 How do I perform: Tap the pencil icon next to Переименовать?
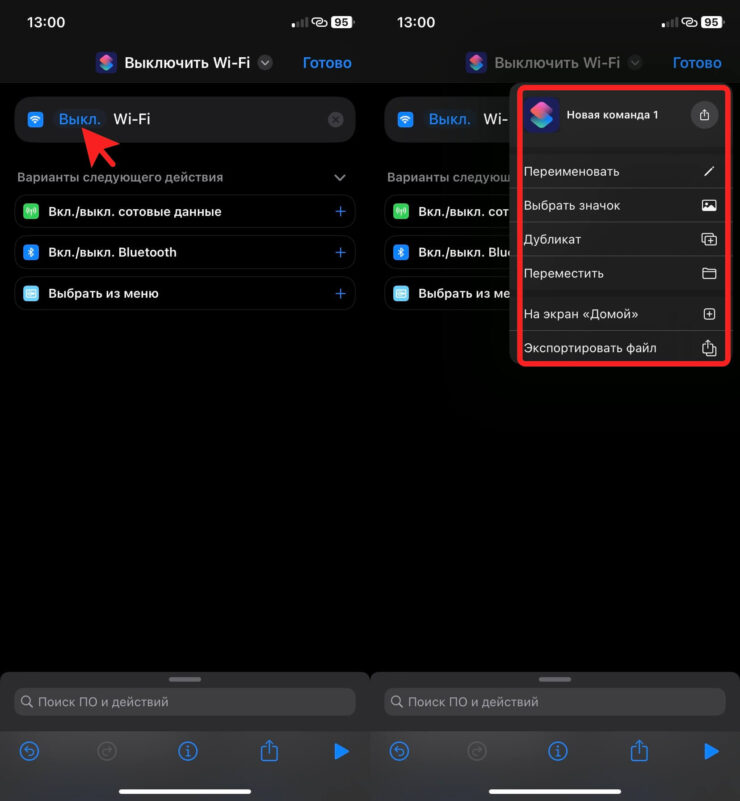point(709,171)
